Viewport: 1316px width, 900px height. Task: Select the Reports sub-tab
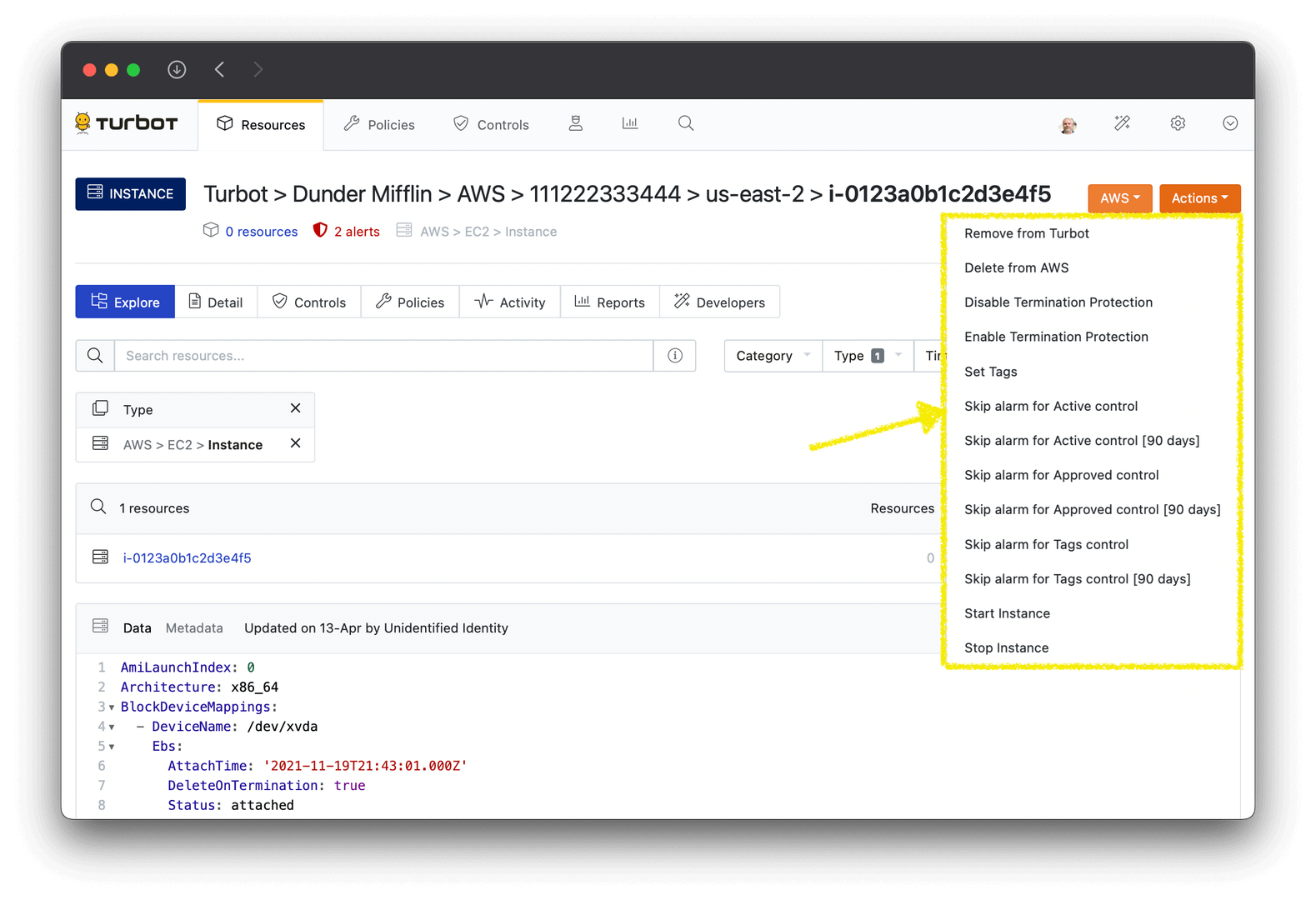click(x=610, y=302)
